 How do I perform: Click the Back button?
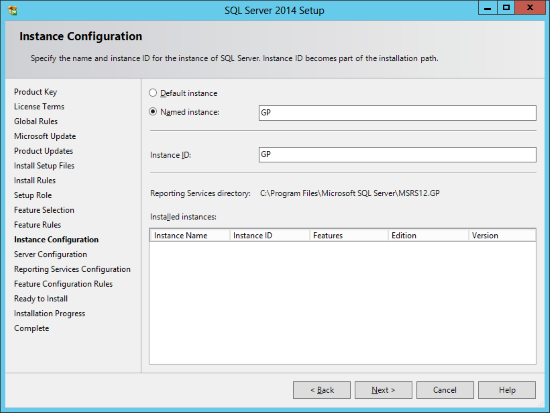click(x=322, y=390)
